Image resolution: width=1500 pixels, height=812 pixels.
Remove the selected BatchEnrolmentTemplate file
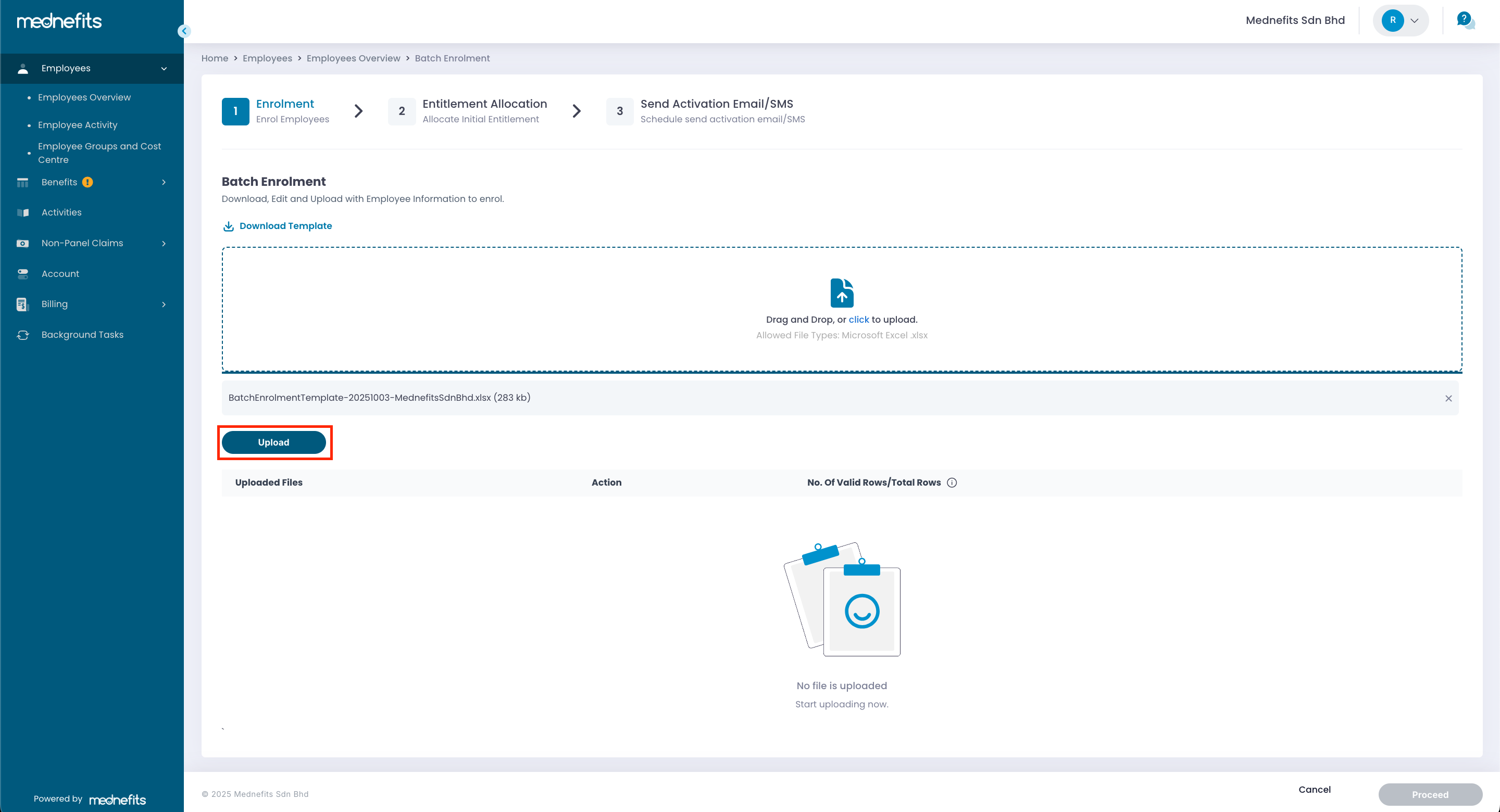[1448, 398]
